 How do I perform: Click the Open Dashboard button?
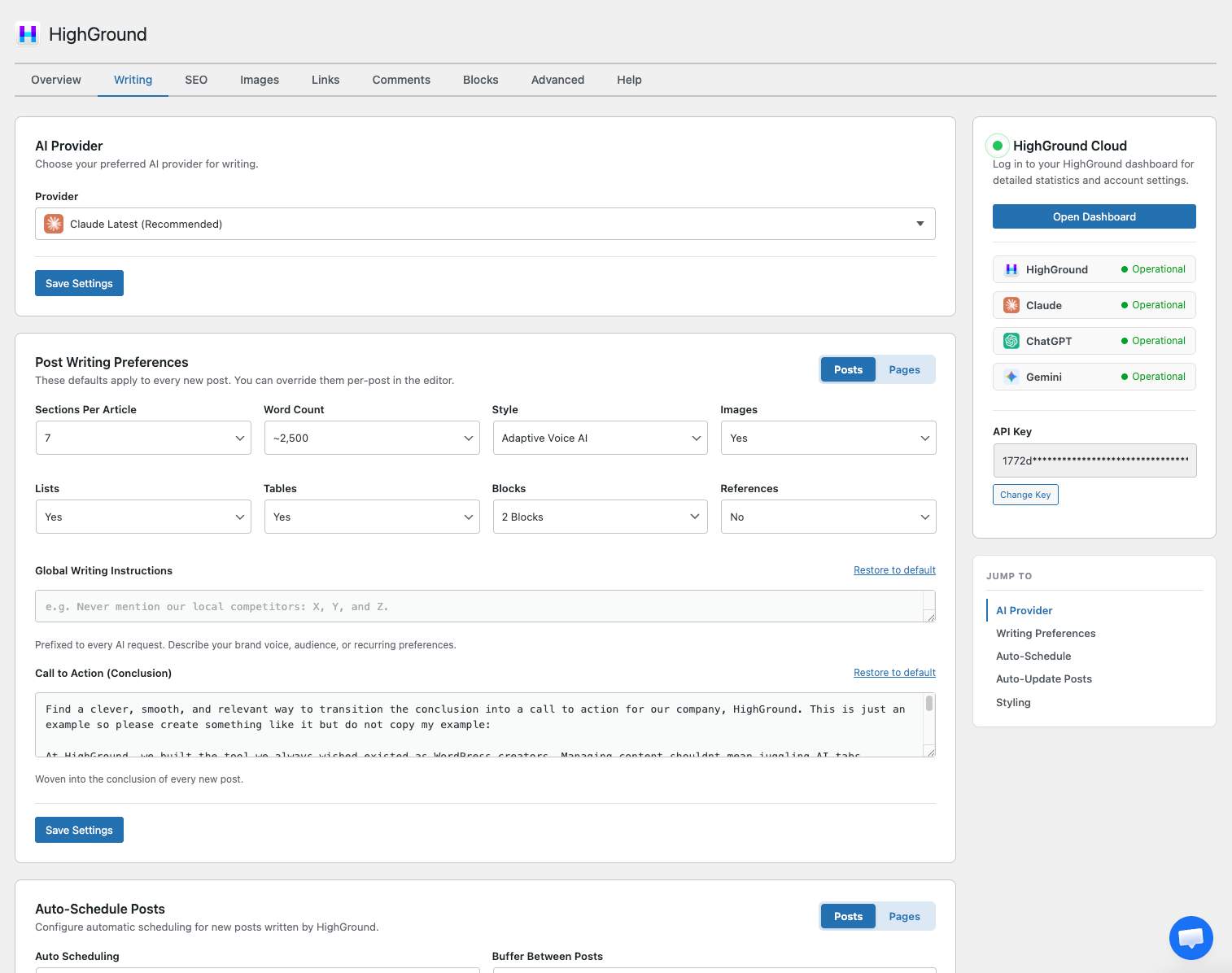tap(1094, 216)
